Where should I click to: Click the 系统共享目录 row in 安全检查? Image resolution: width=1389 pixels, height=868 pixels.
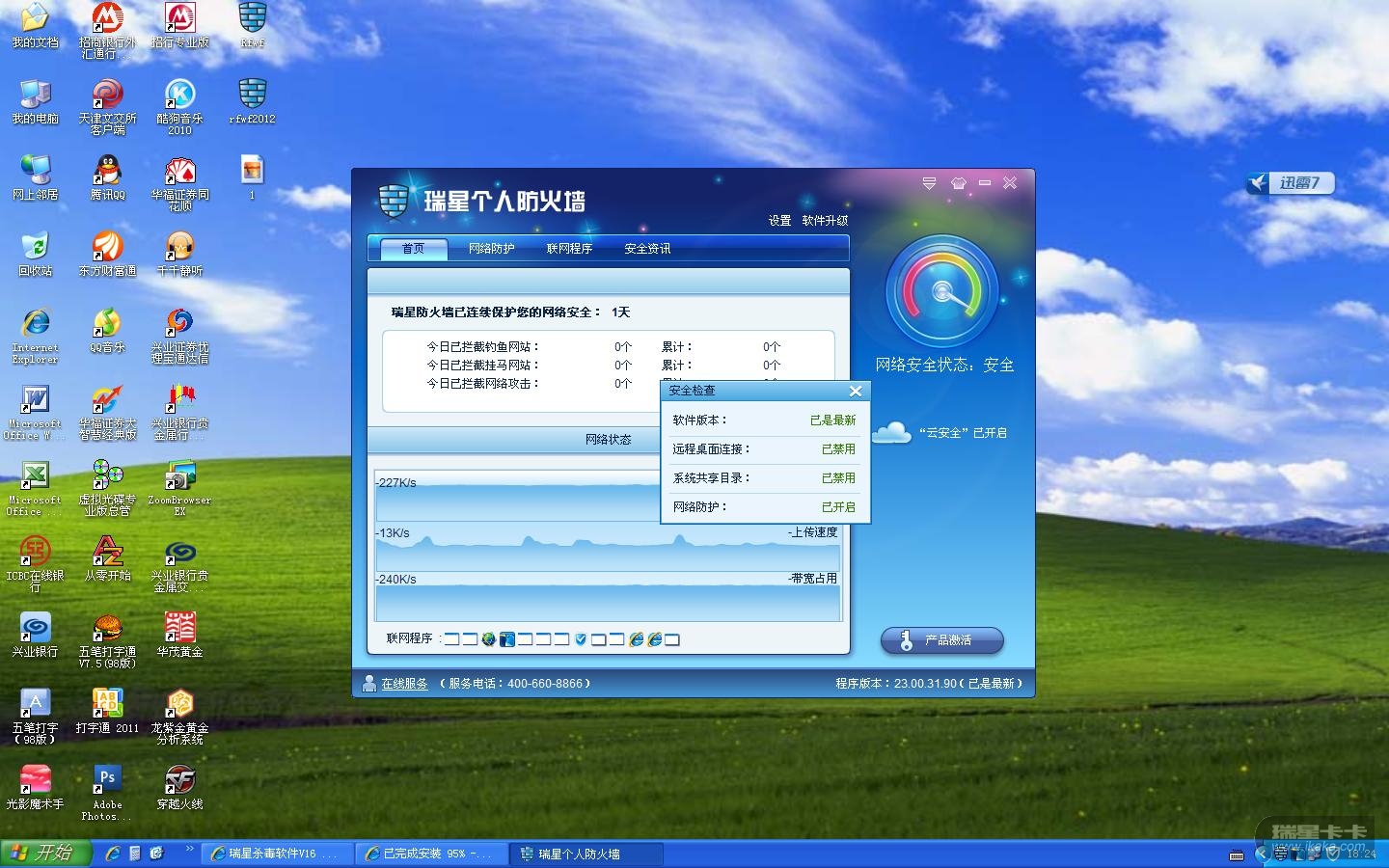click(x=765, y=478)
